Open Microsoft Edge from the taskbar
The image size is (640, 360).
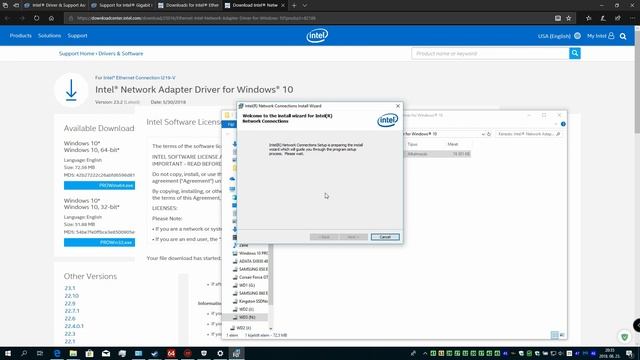click(x=57, y=353)
